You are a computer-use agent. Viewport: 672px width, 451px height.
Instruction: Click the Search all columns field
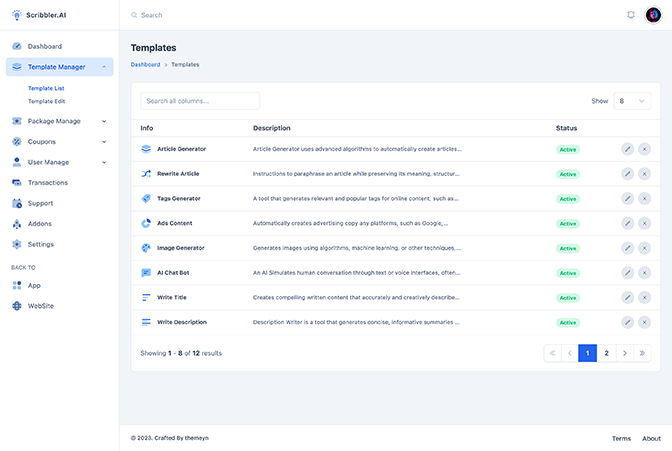(x=200, y=101)
